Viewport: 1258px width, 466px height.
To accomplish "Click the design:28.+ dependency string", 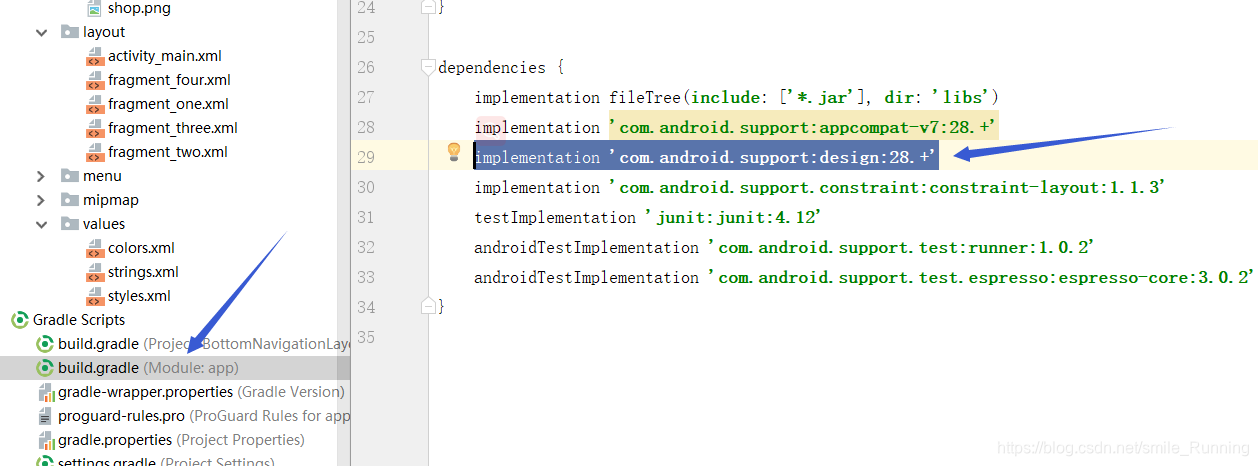I will click(773, 157).
